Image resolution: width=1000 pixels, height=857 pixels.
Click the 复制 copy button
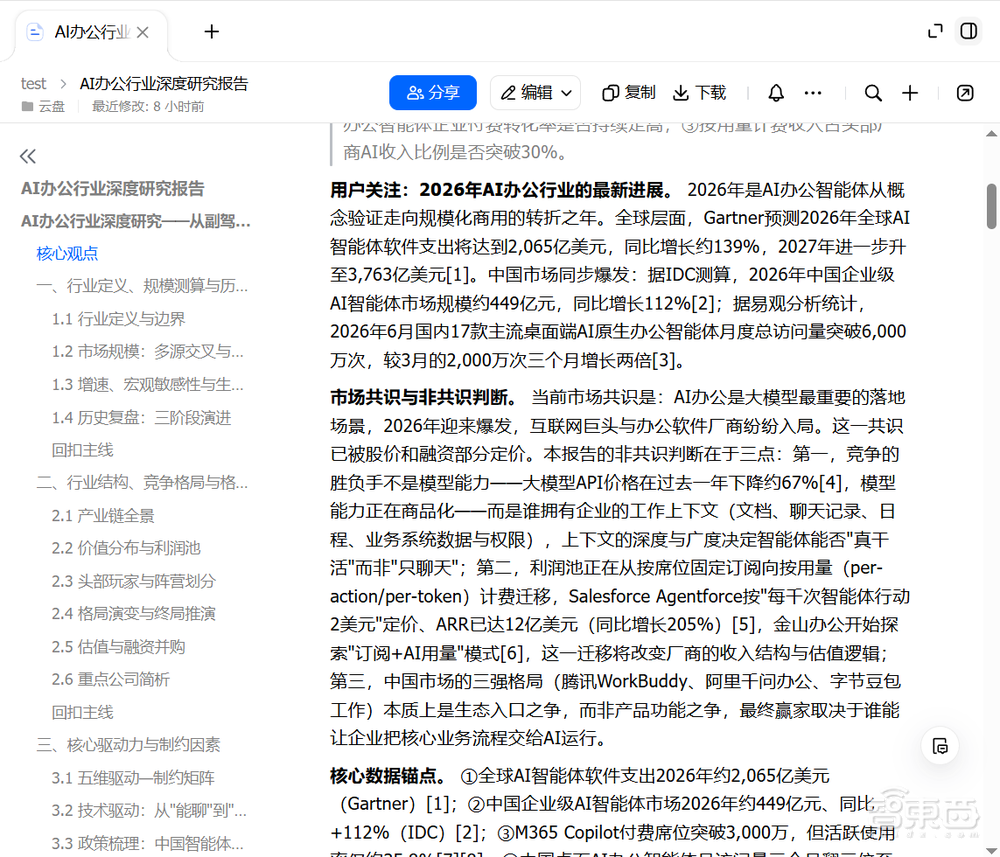629,93
